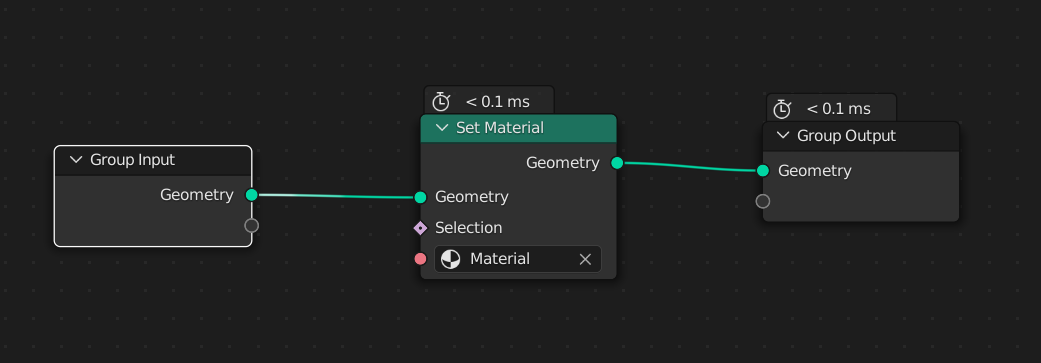Collapse the Group Output node chevron

click(x=783, y=135)
